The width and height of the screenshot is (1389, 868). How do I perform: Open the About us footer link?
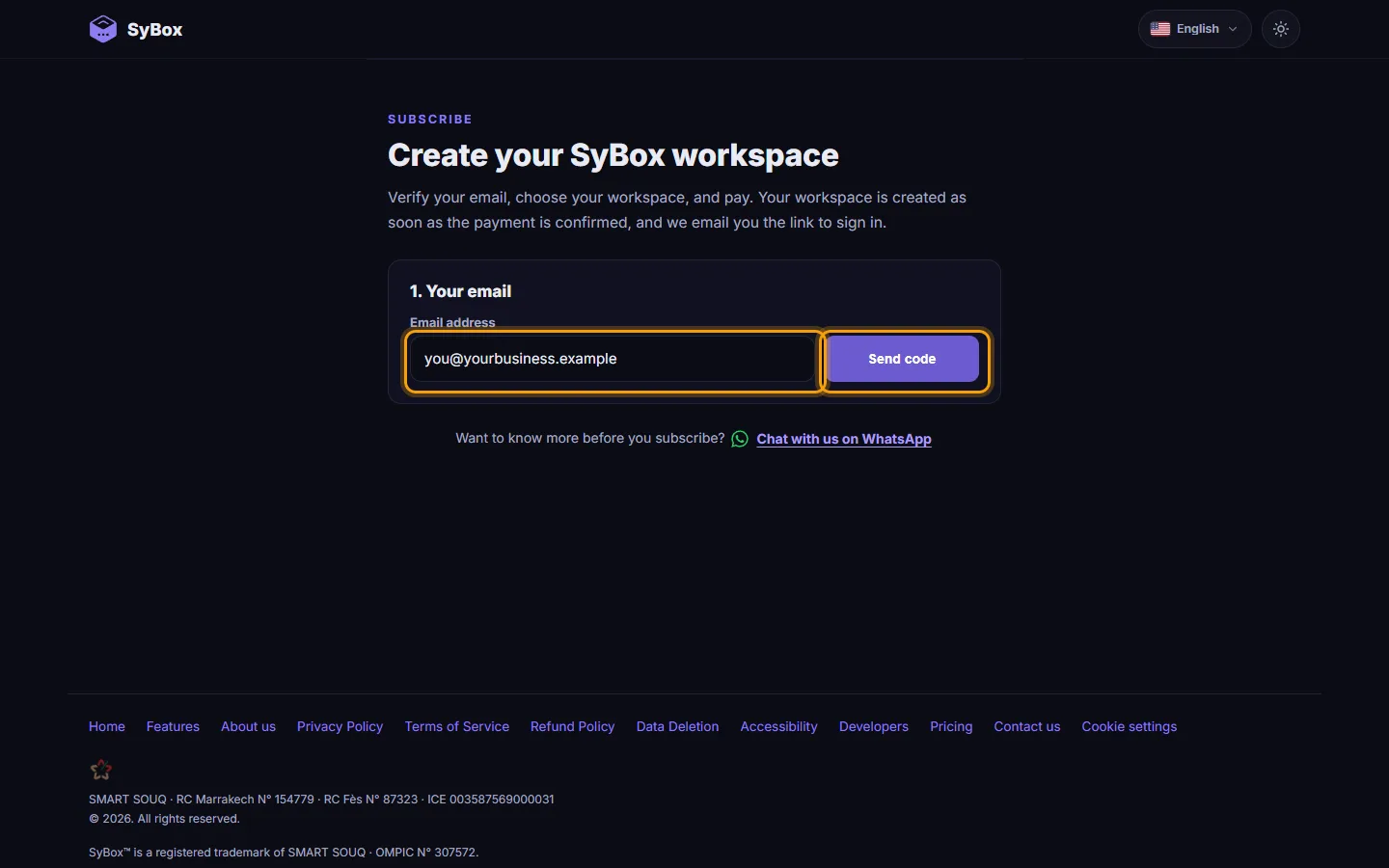[248, 726]
